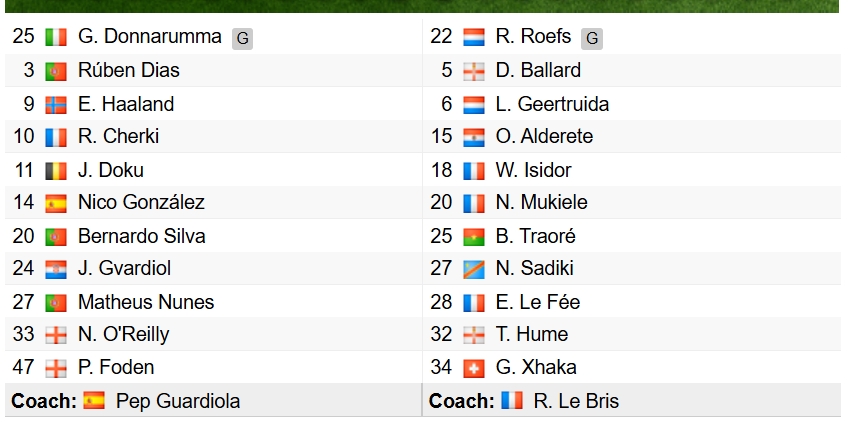
Task: Click shirt number 33 for N. O'Reilly
Action: coord(23,334)
